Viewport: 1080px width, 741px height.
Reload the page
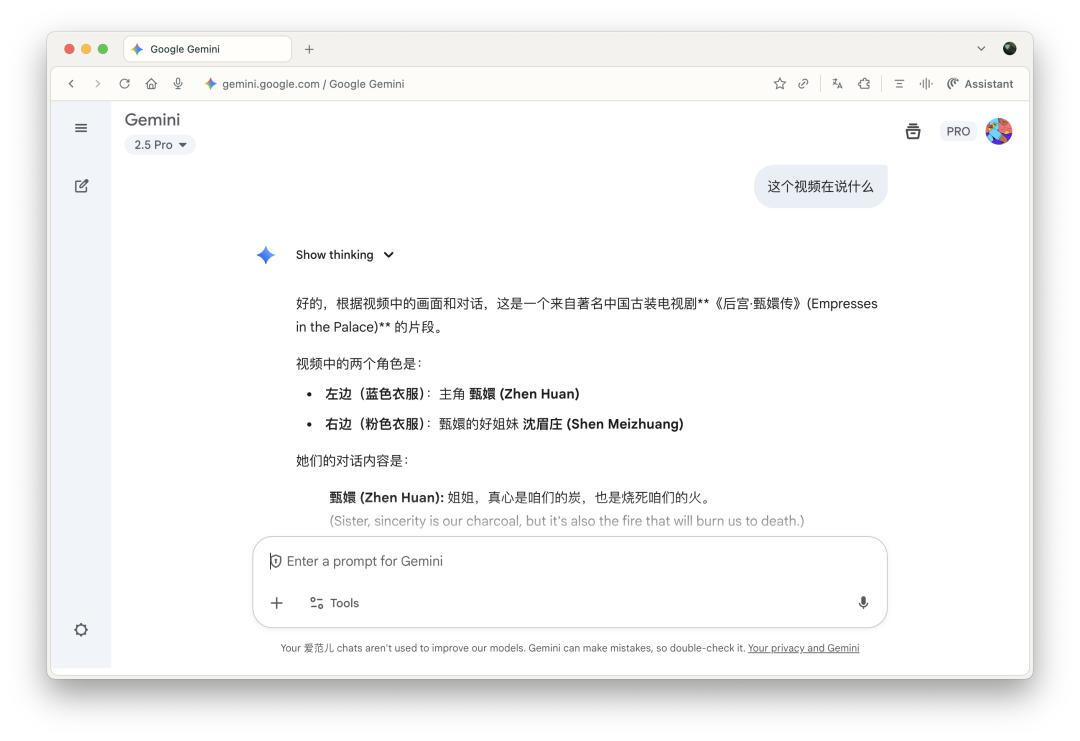pyautogui.click(x=124, y=84)
